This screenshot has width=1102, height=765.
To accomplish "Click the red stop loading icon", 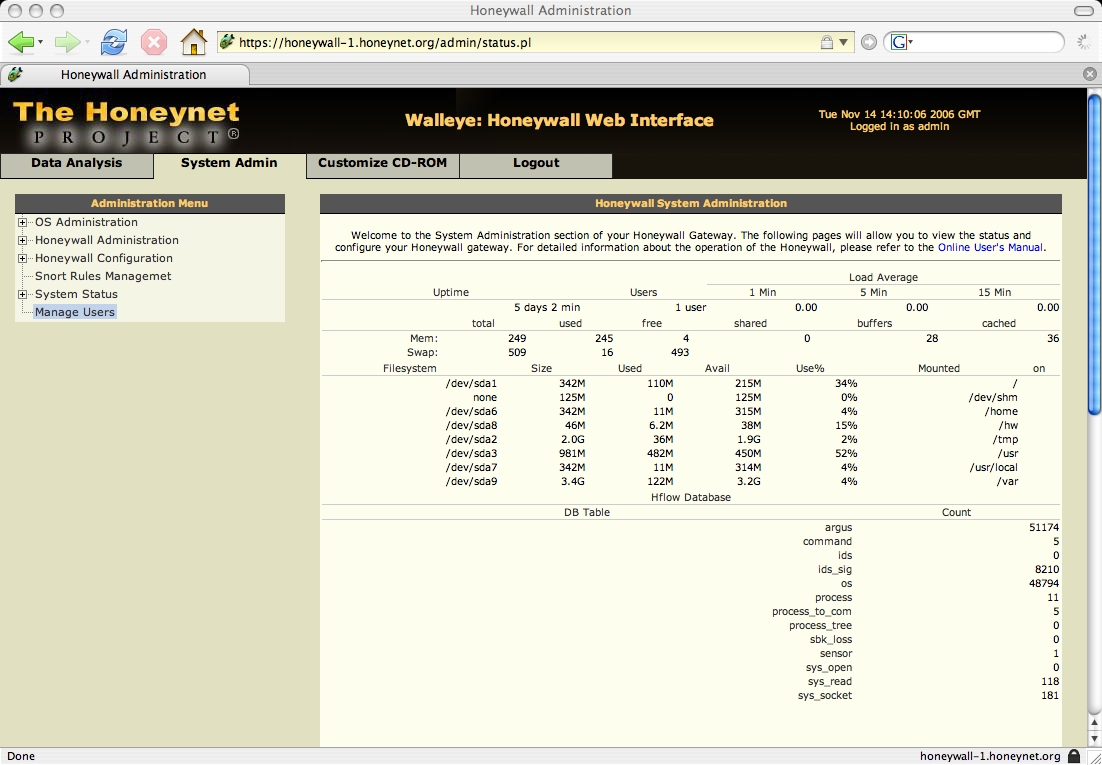I will point(154,42).
